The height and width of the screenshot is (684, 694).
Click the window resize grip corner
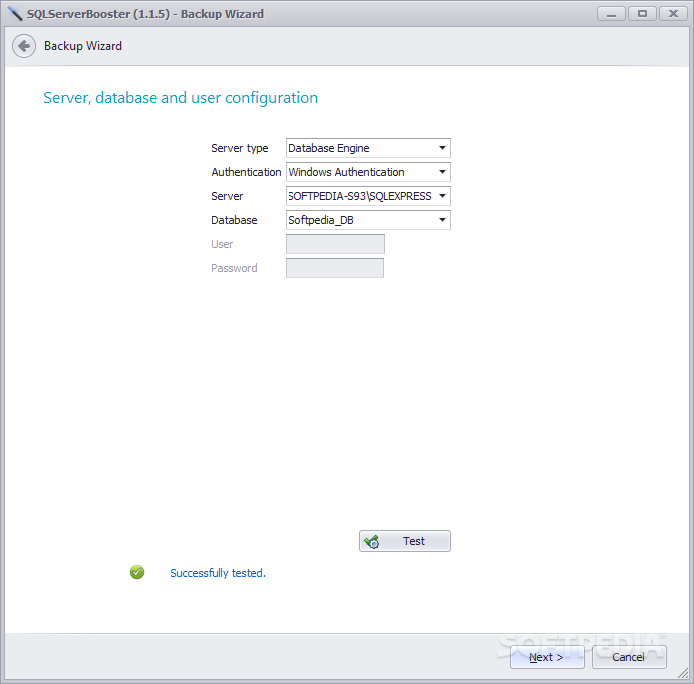click(683, 673)
